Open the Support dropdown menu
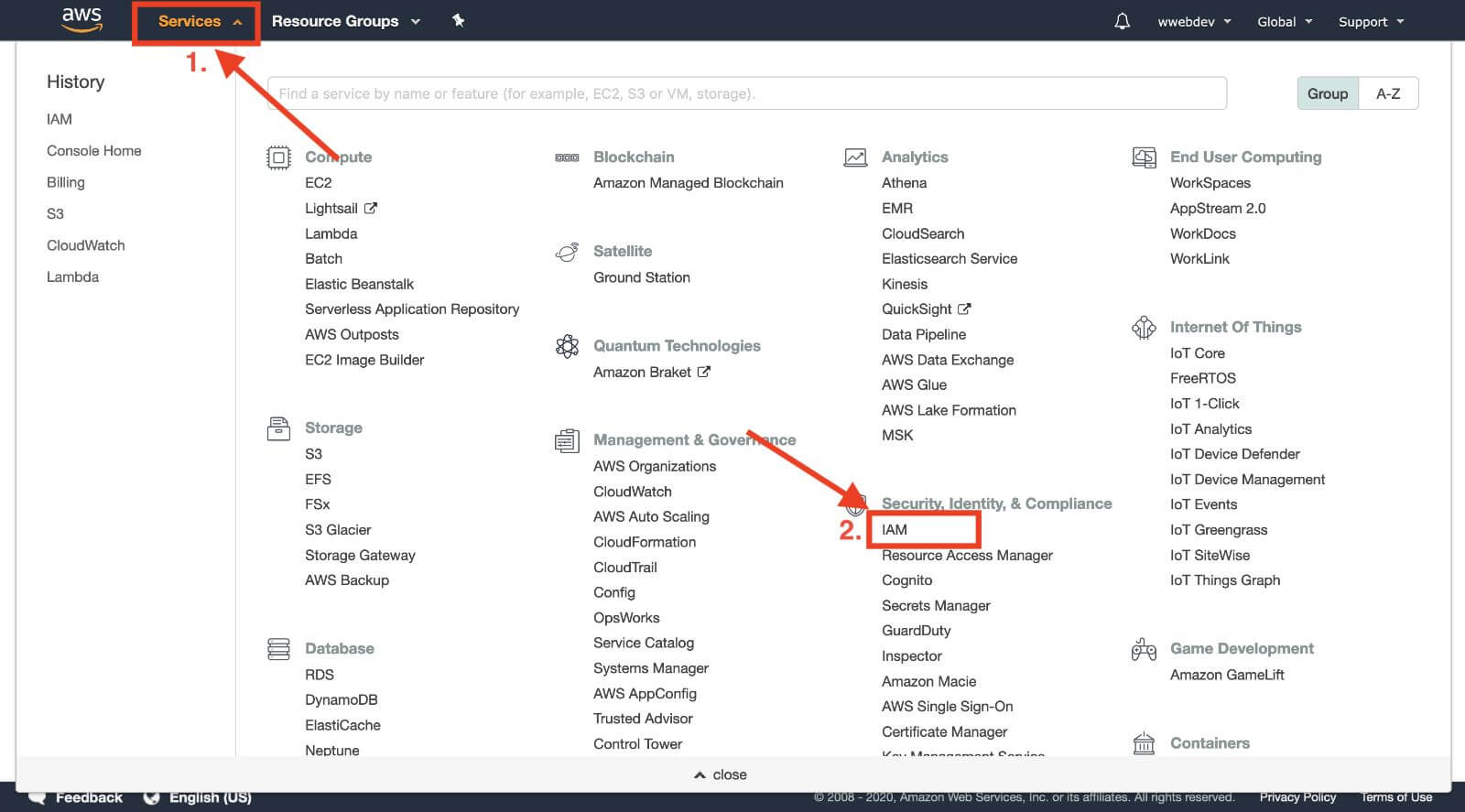1465x812 pixels. [x=1371, y=22]
